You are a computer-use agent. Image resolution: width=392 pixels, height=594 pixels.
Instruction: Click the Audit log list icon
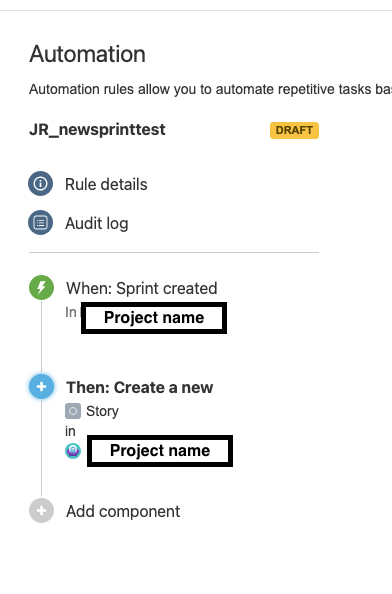point(41,223)
